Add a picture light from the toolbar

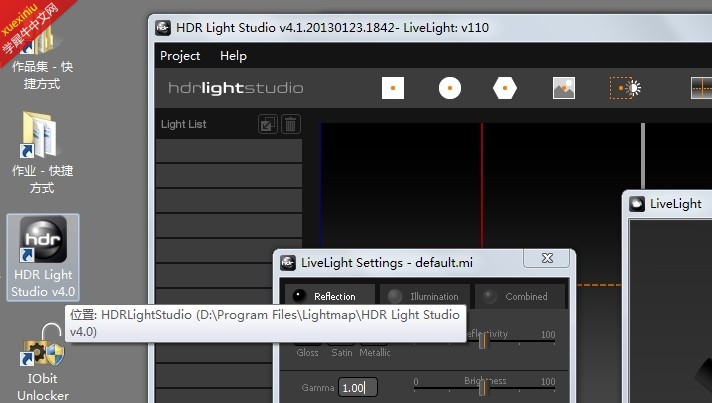564,88
